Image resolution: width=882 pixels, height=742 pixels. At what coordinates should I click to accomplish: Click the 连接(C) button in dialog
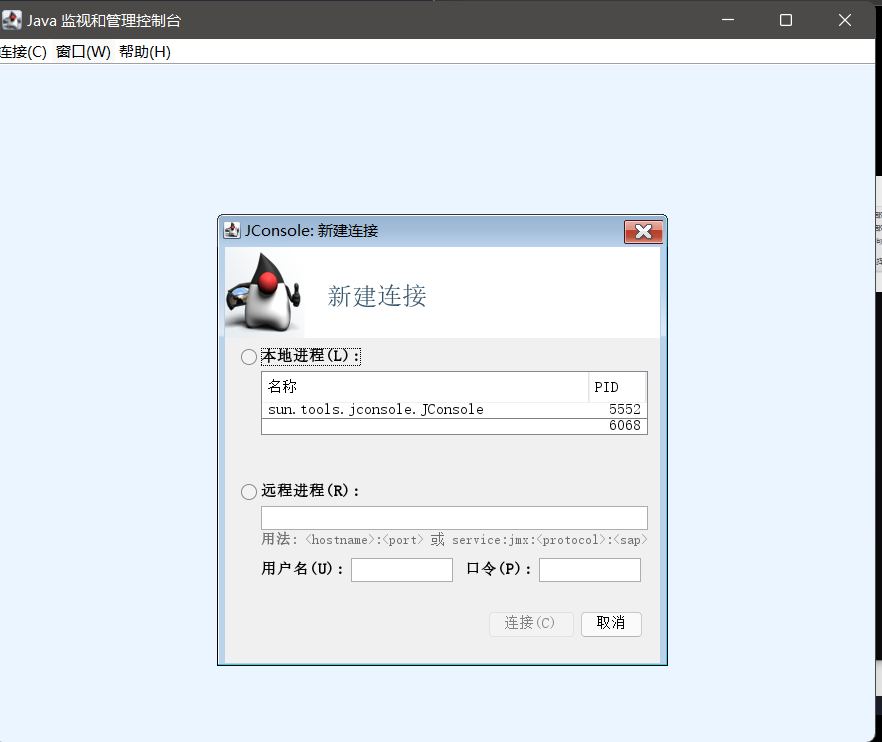coord(530,623)
